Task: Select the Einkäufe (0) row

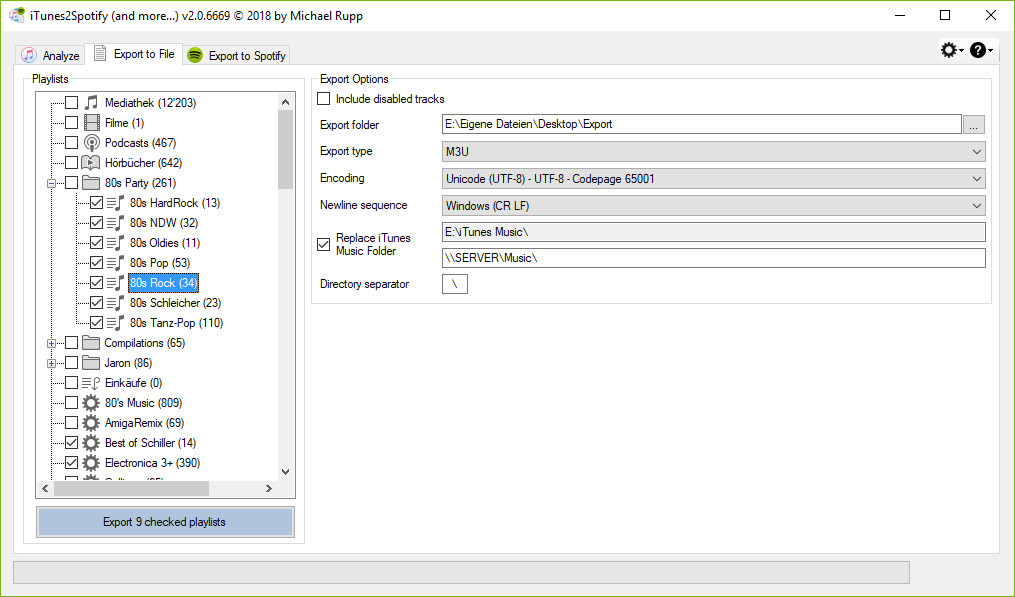Action: [133, 383]
